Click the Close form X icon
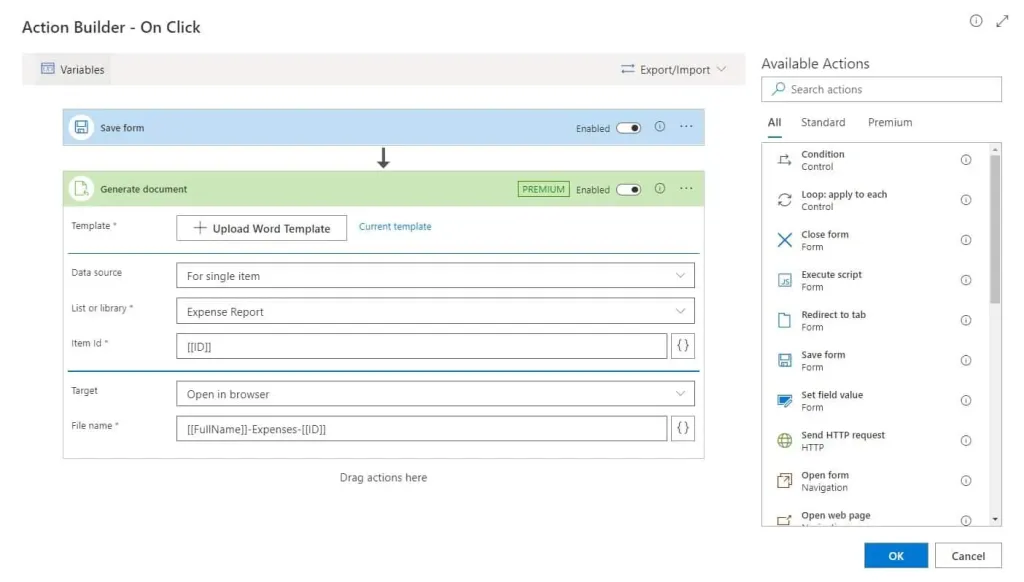 (x=785, y=240)
